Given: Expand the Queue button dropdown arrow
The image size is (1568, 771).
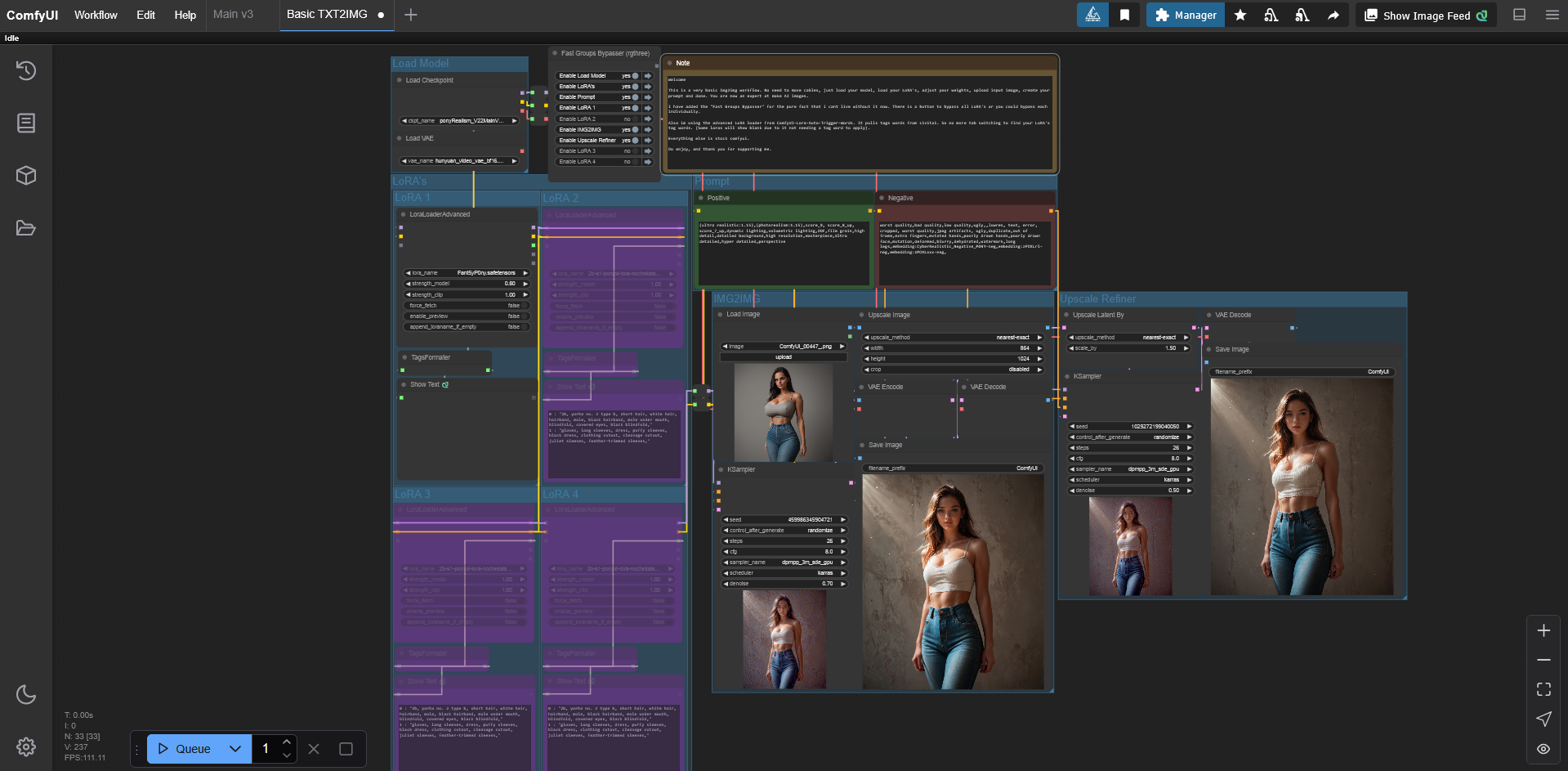Looking at the screenshot, I should point(235,749).
